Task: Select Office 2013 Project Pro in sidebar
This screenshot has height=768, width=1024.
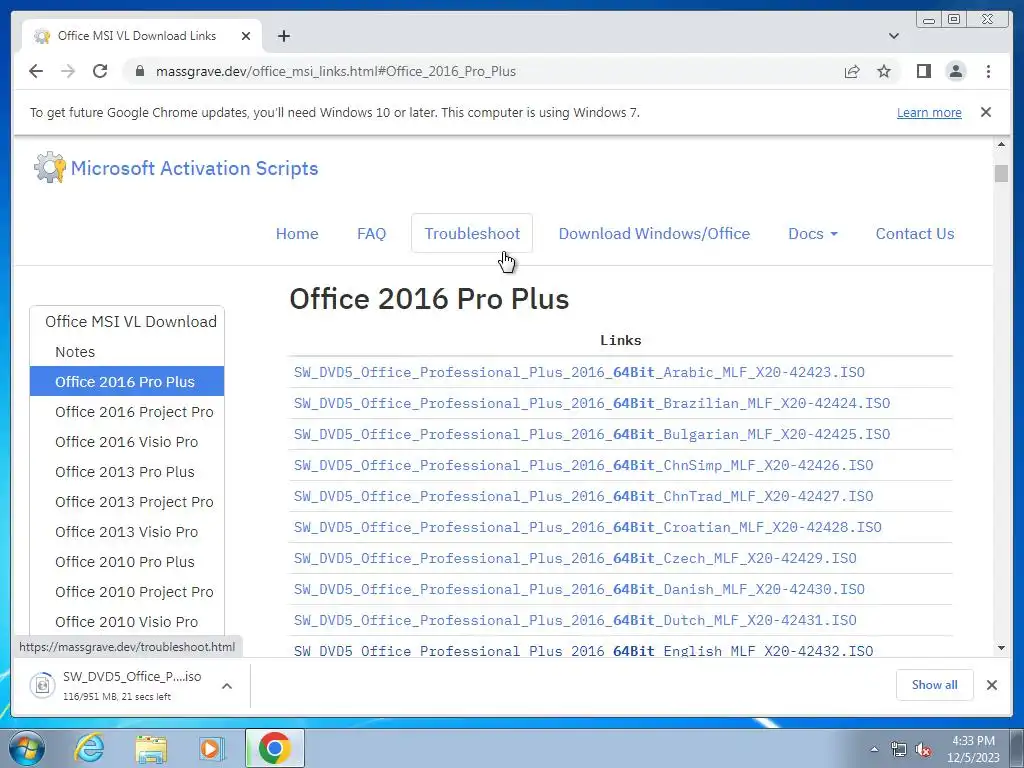Action: (127, 502)
